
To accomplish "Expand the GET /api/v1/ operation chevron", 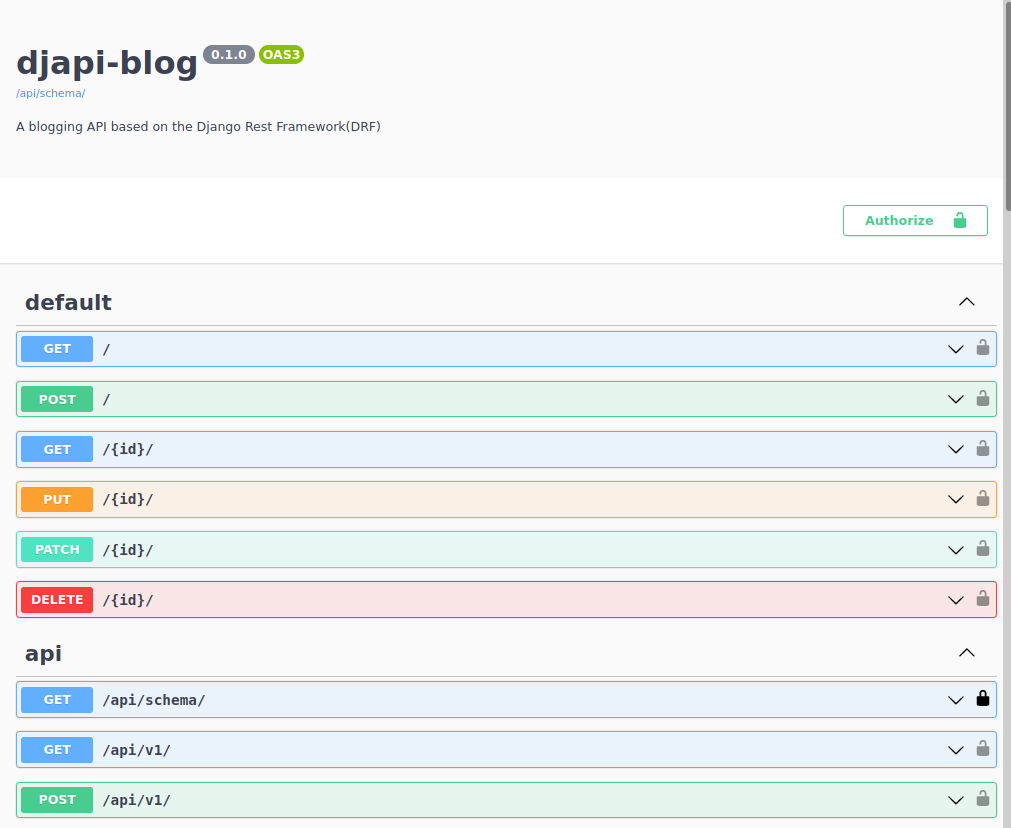I will (956, 750).
